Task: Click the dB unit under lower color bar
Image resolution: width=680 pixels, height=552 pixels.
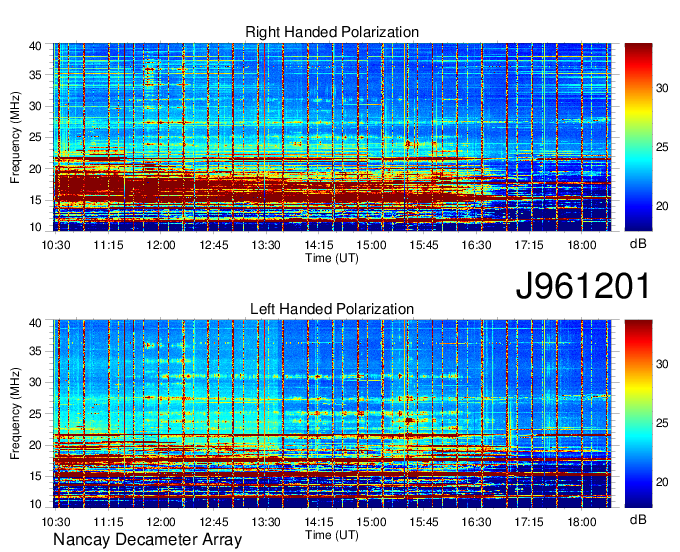Action: coord(638,520)
